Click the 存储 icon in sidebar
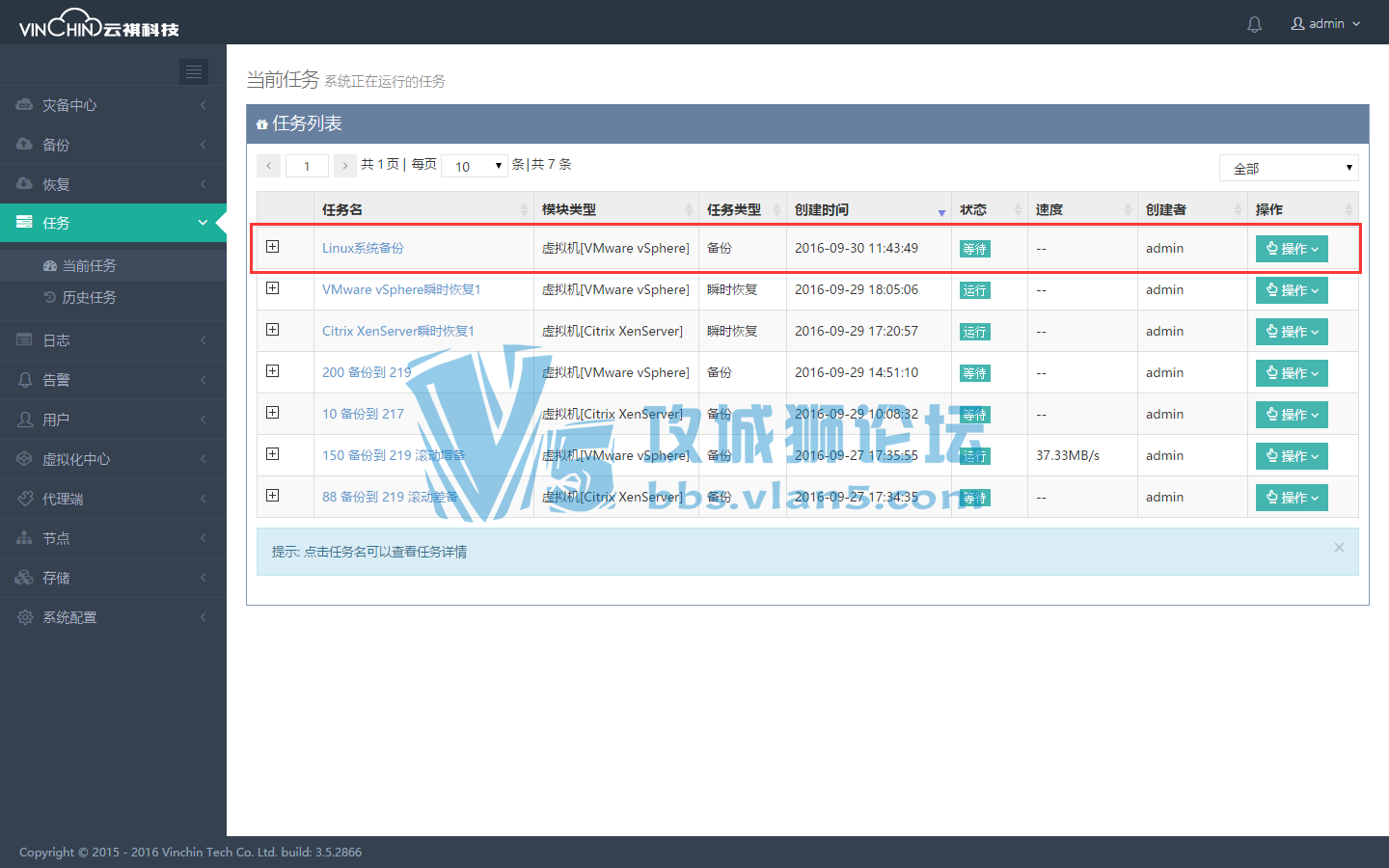 [25, 577]
